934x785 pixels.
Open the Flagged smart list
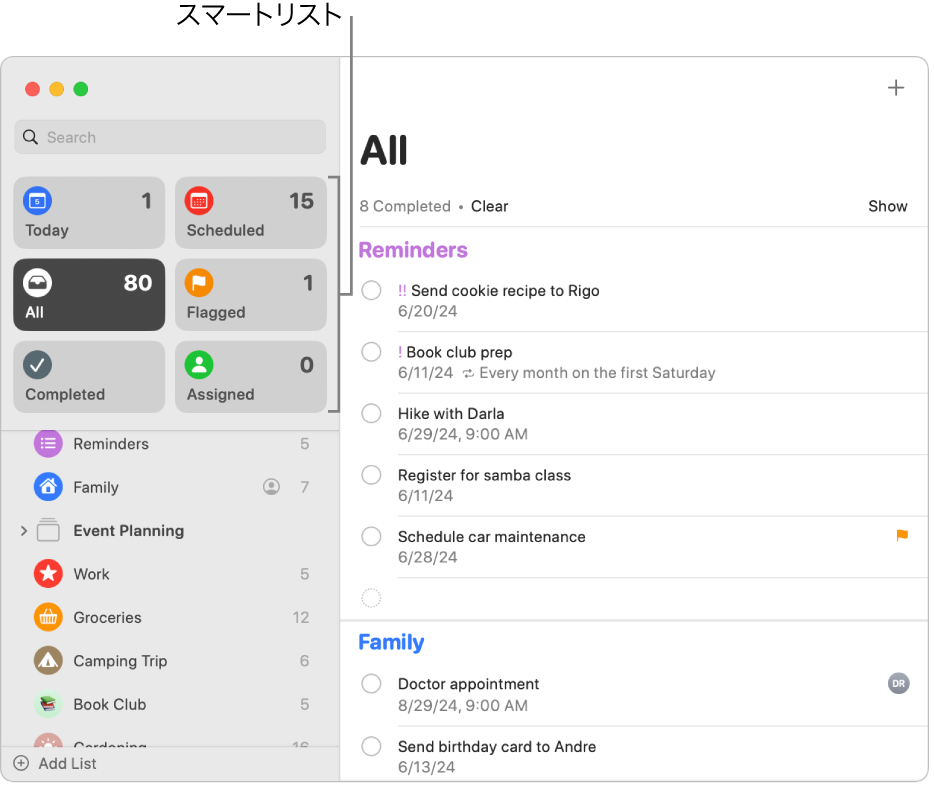click(x=251, y=295)
